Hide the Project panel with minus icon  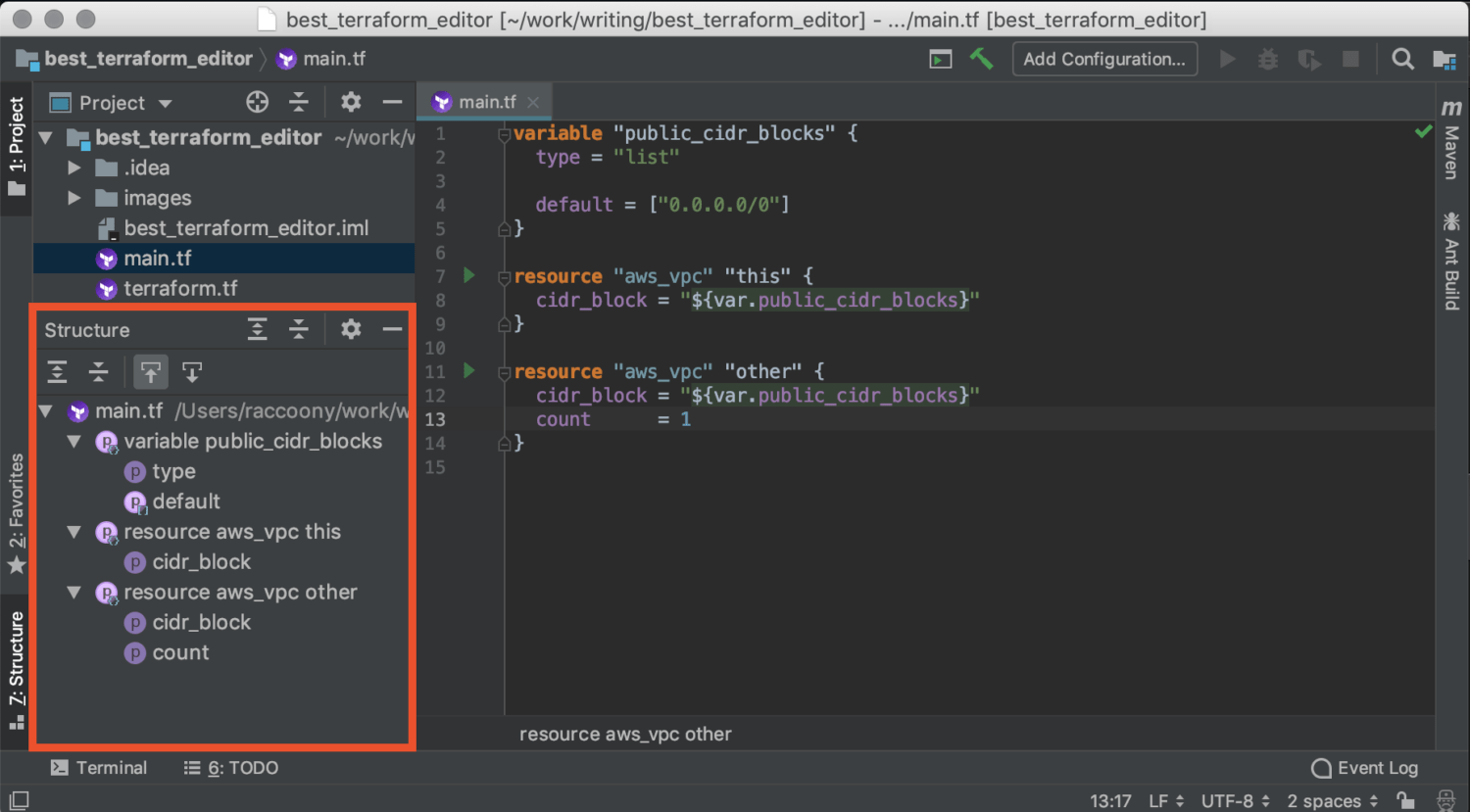392,102
